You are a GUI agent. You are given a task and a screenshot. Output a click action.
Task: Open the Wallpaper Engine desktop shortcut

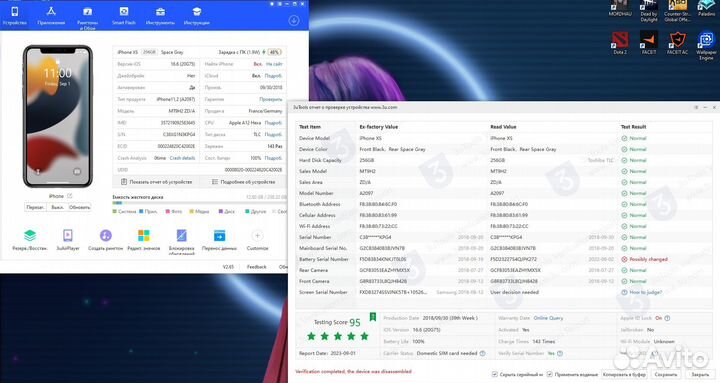coord(706,45)
